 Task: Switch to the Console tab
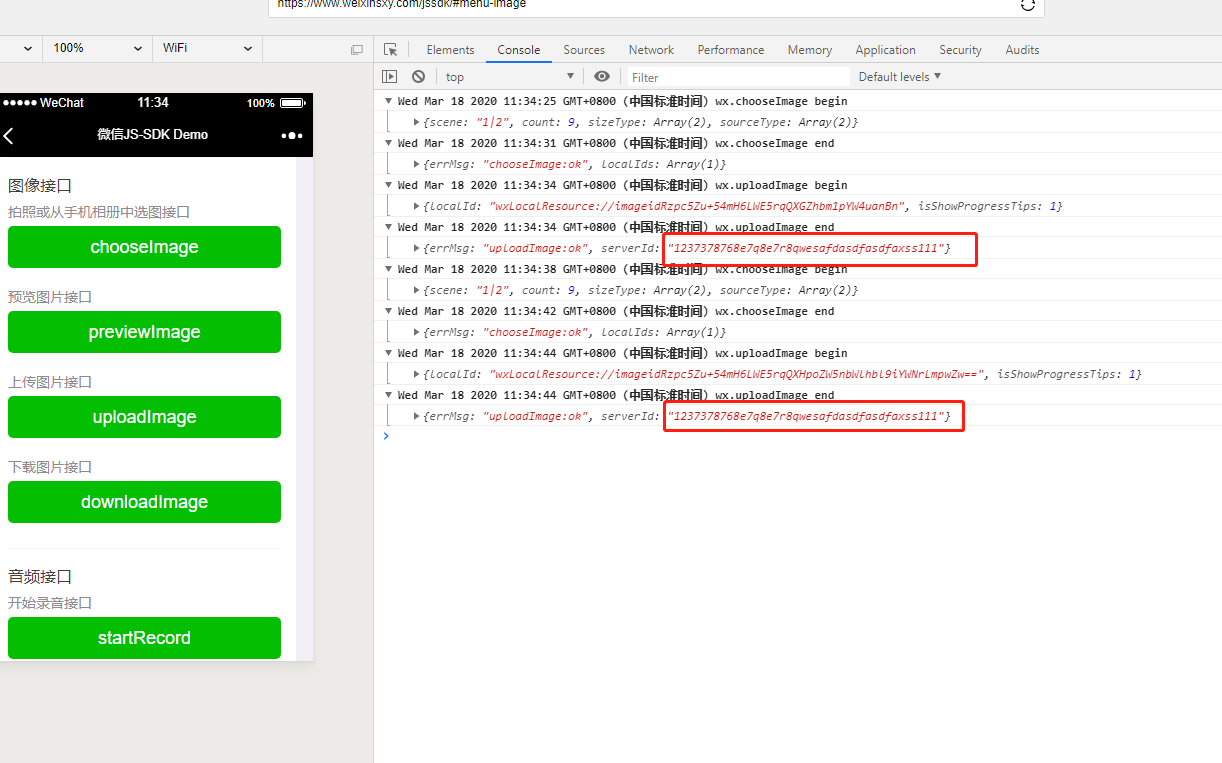pos(519,49)
